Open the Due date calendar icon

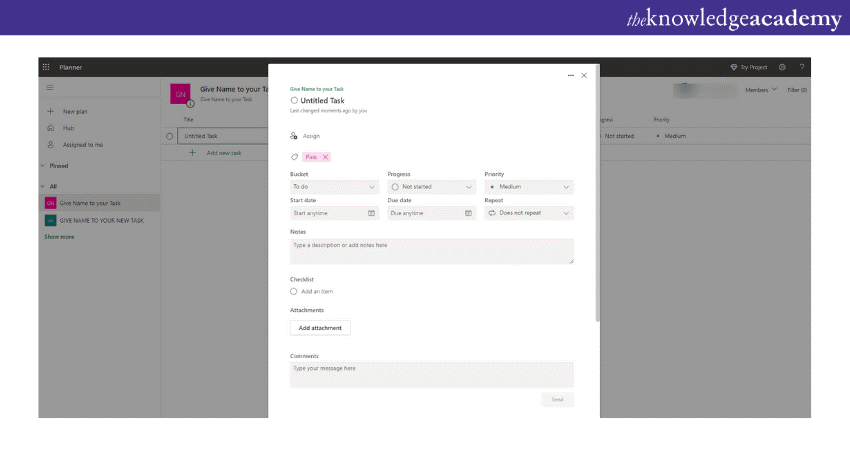[469, 213]
